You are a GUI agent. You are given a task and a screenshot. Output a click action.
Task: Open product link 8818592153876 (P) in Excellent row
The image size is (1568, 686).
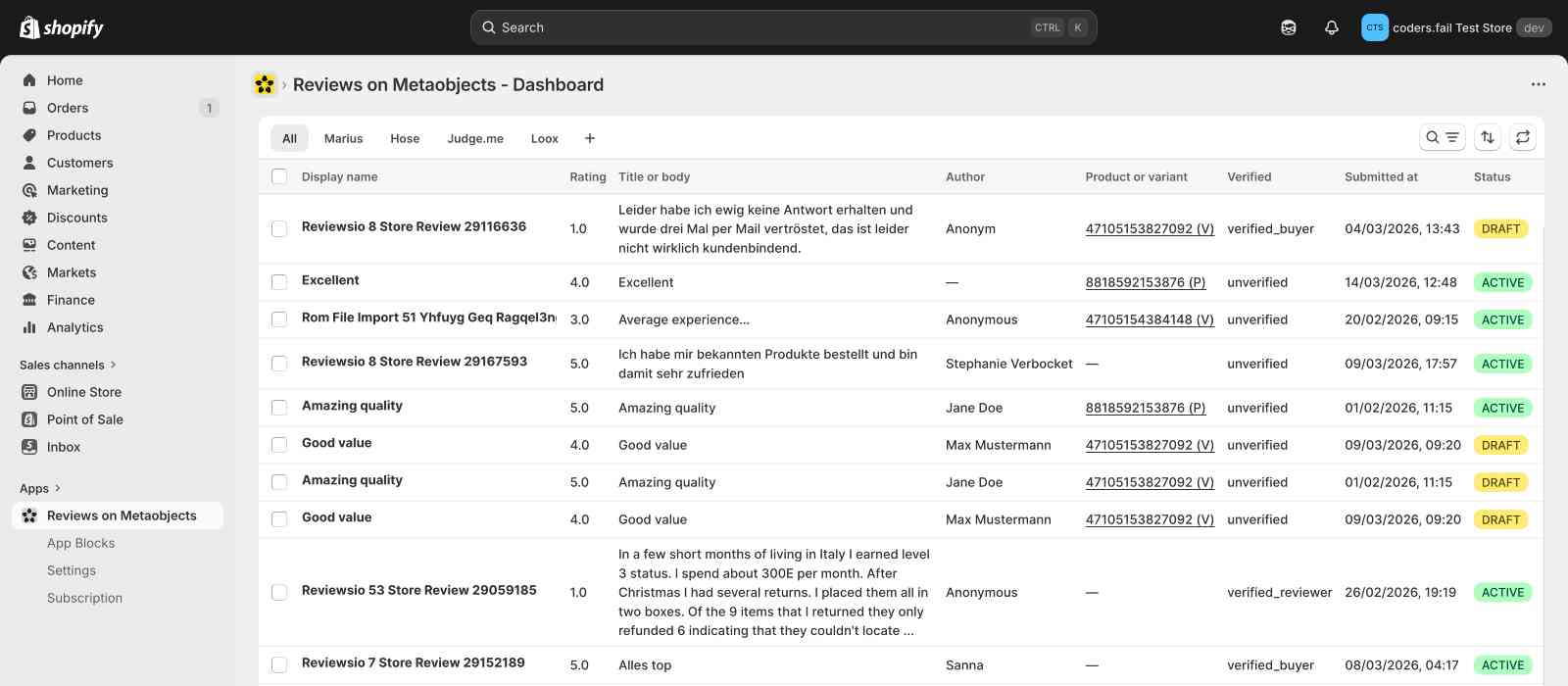(x=1146, y=282)
